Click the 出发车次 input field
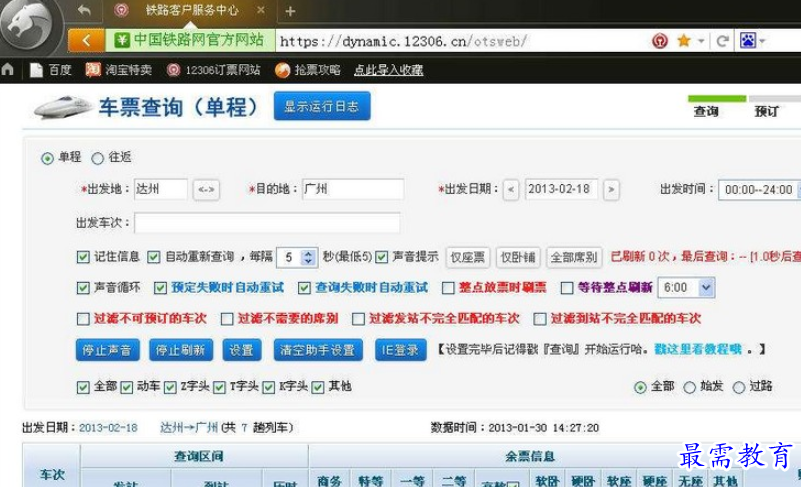Viewport: 801px width, 487px height. [267, 223]
